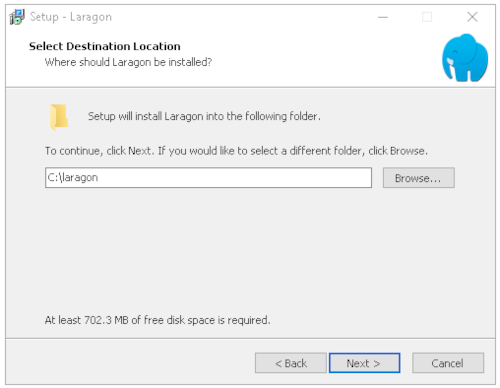500x388 pixels.
Task: Click the "Select Destination Location" heading
Action: [x=105, y=46]
